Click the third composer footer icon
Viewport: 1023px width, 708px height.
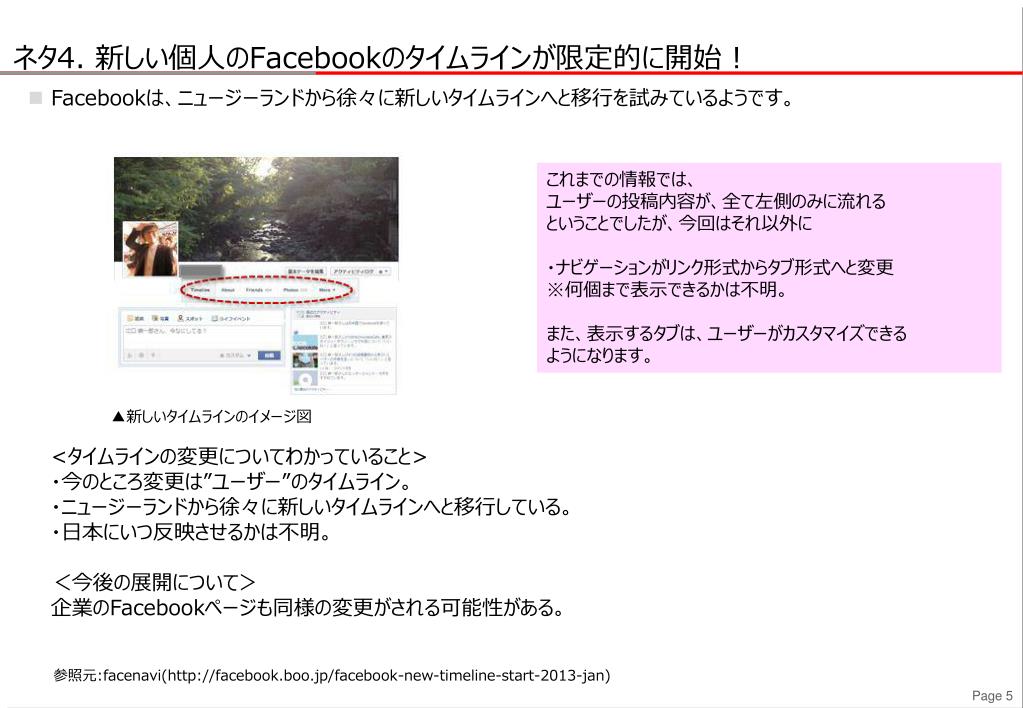coord(153,356)
